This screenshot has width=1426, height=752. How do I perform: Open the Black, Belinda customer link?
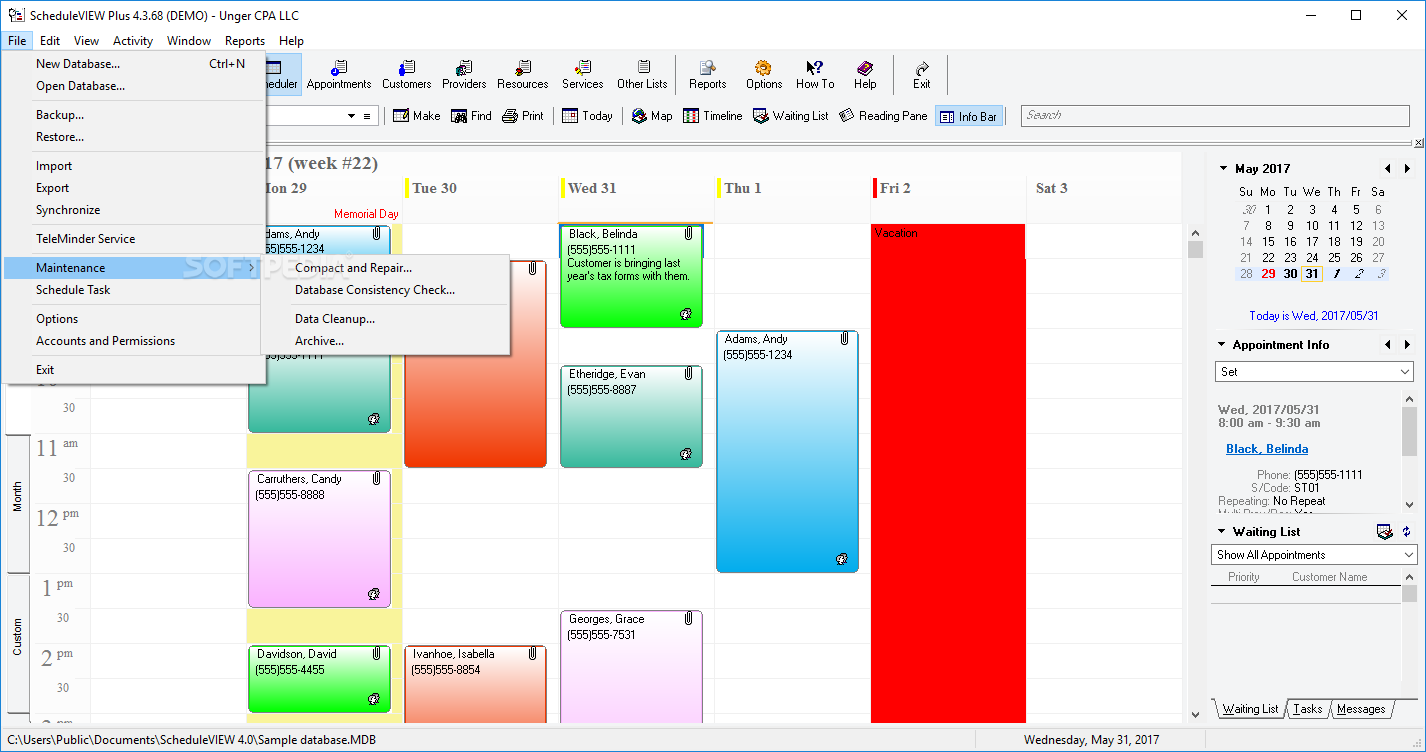1266,449
